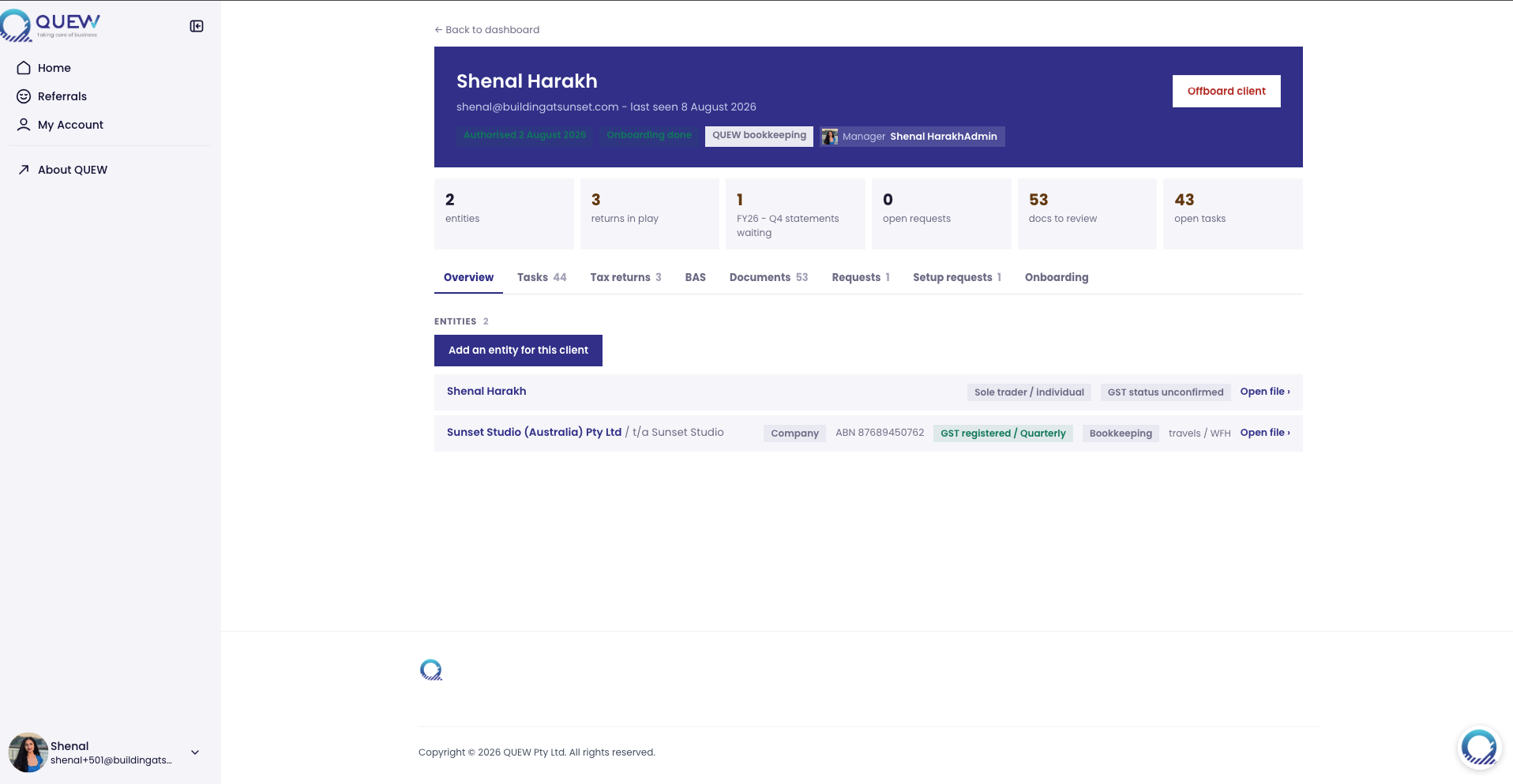Click the 3 returns in play card

pyautogui.click(x=650, y=214)
